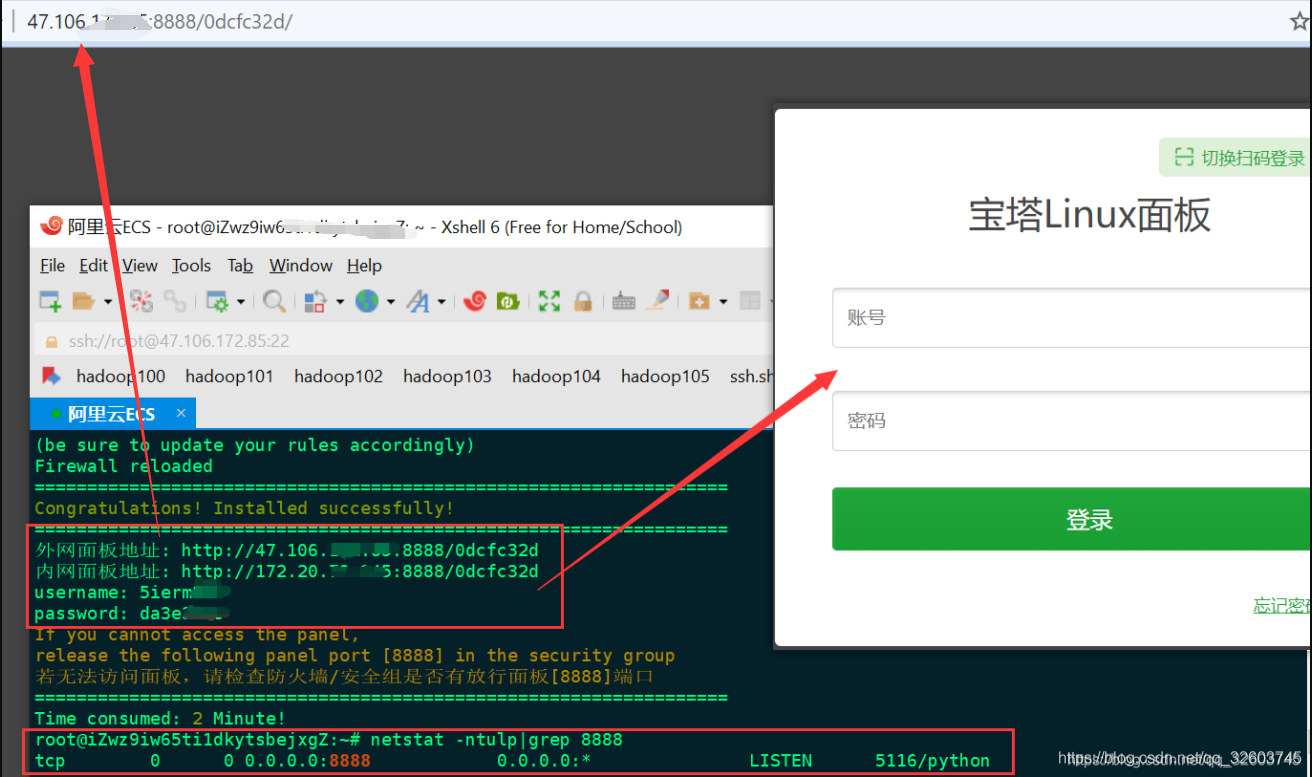Click the 账号 username input field
This screenshot has height=777, width=1312.
[x=1071, y=318]
